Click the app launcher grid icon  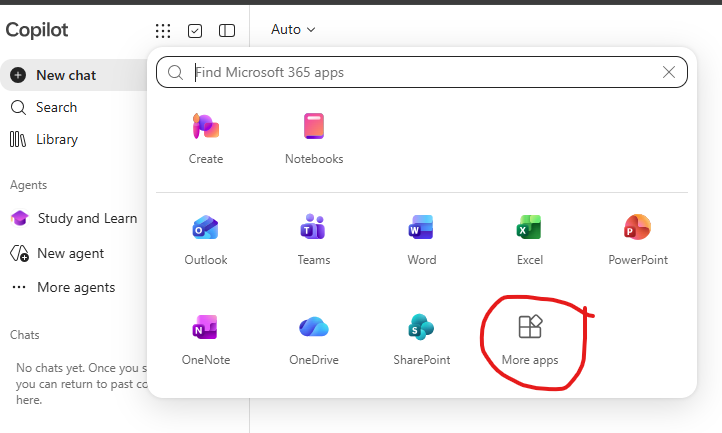163,30
